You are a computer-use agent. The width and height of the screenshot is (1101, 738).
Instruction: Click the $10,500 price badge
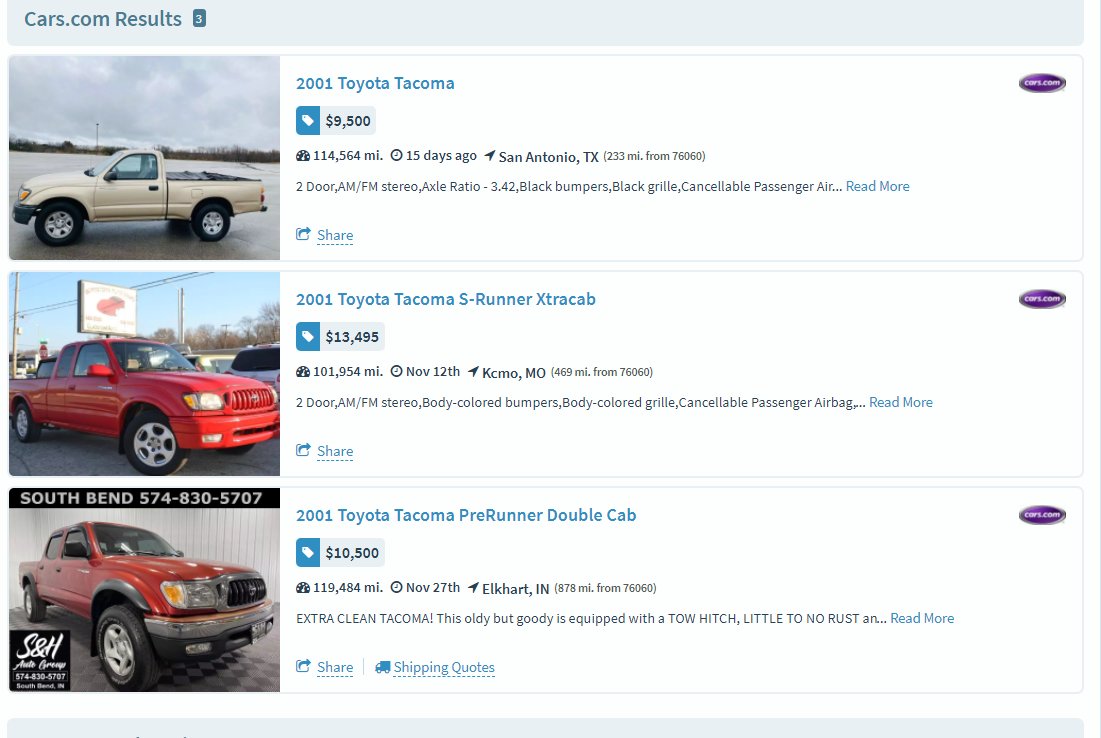[x=340, y=553]
